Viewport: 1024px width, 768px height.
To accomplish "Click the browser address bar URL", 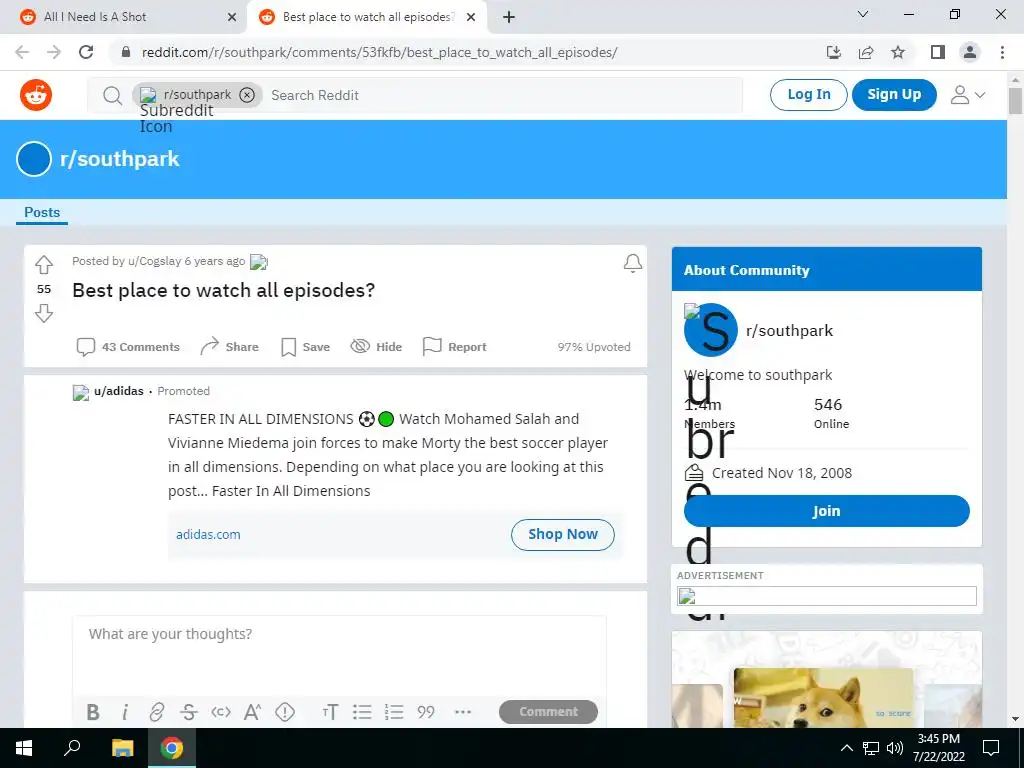I will point(379,52).
